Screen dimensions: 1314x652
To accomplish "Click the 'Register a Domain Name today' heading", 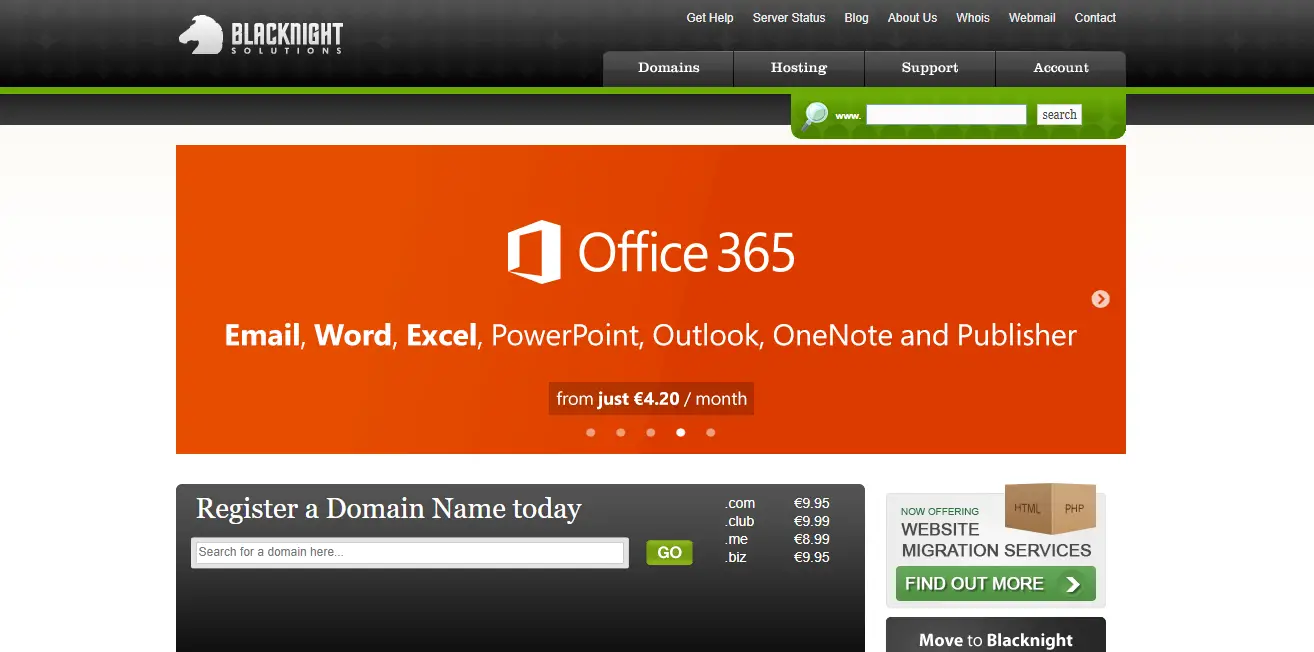I will tap(389, 509).
